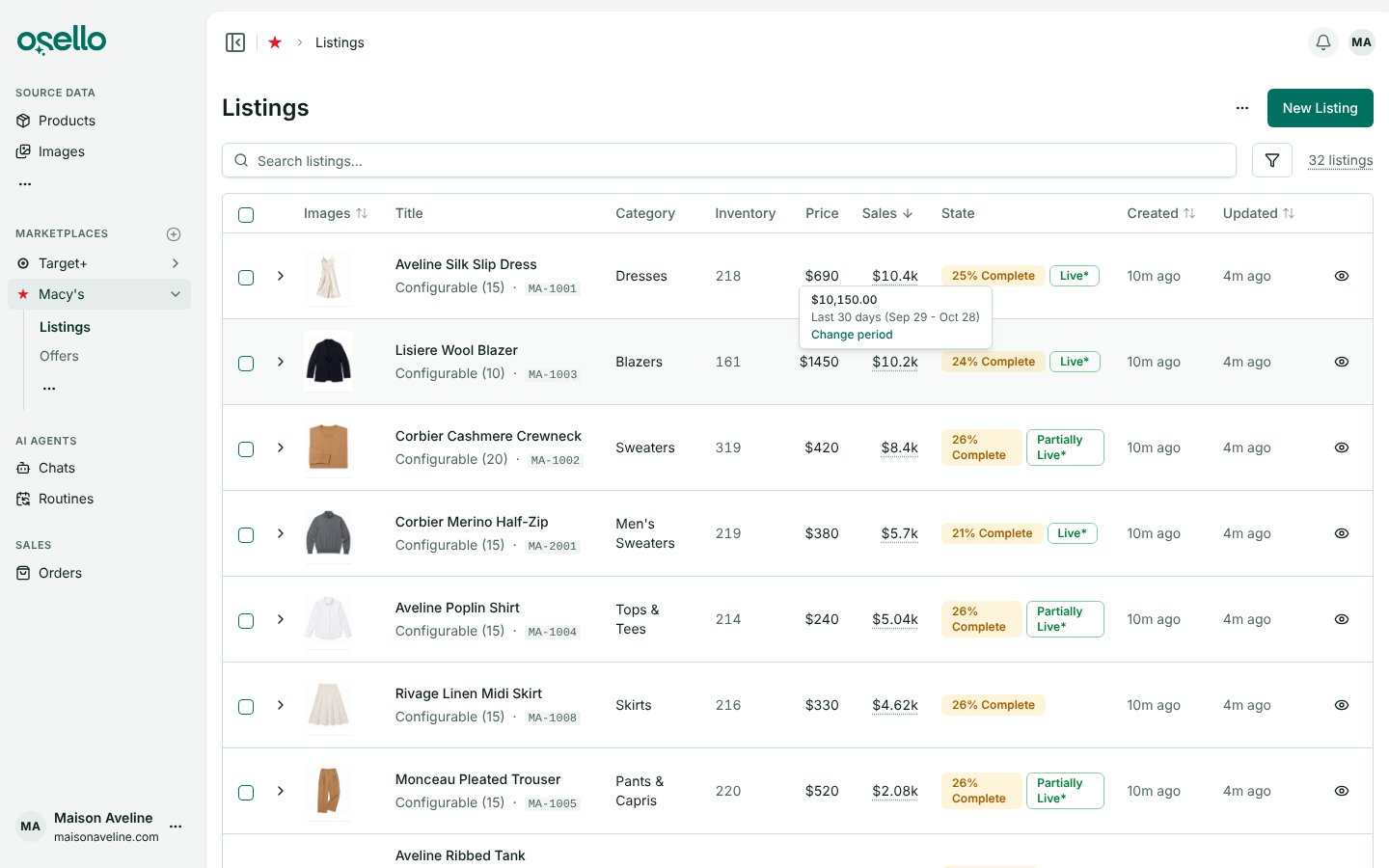Image resolution: width=1389 pixels, height=868 pixels.
Task: Click the 32 listings link
Action: tap(1341, 160)
